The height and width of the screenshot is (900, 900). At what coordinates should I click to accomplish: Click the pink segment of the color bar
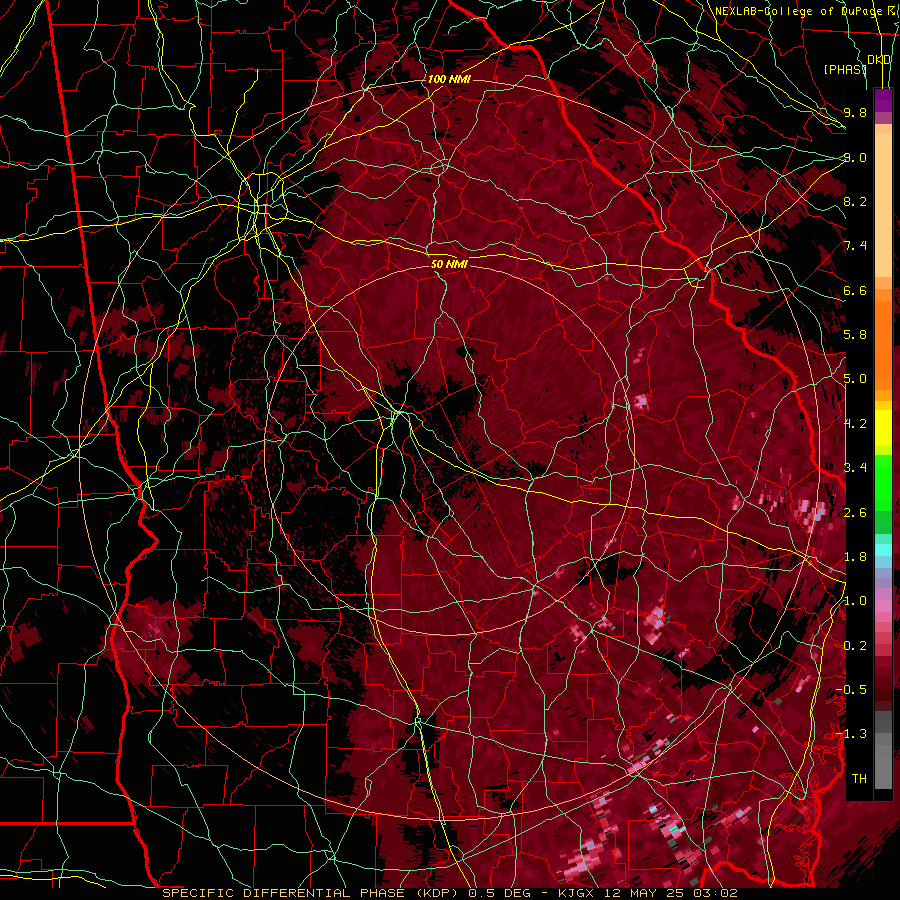point(883,605)
